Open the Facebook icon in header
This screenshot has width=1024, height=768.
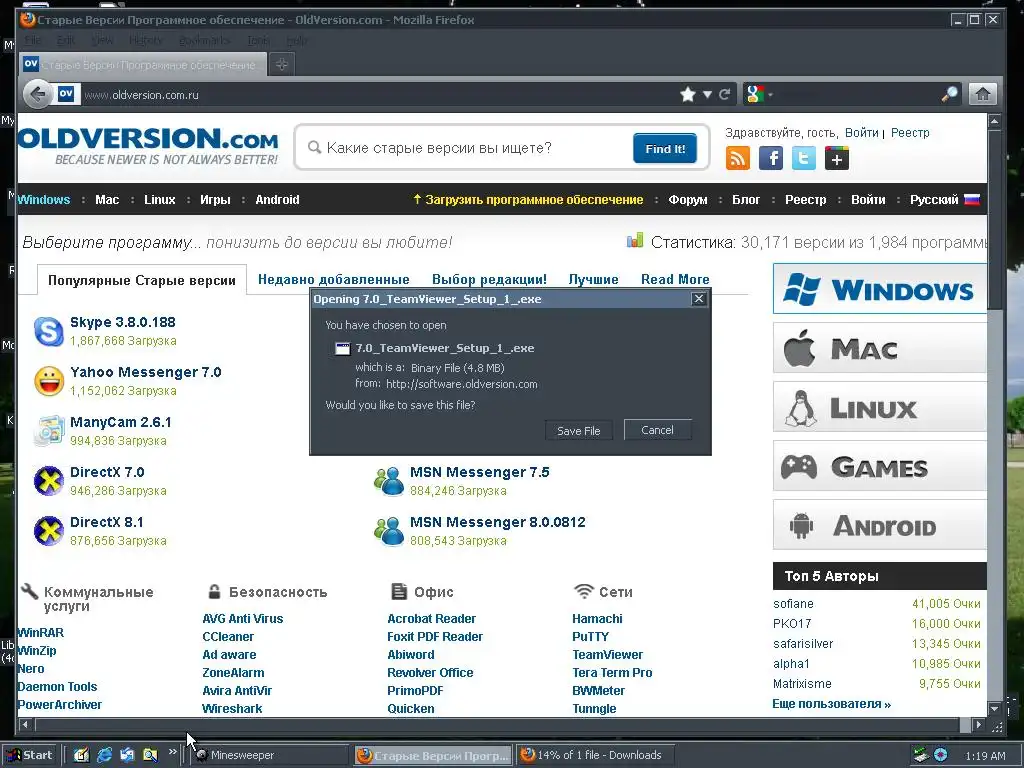(x=771, y=158)
